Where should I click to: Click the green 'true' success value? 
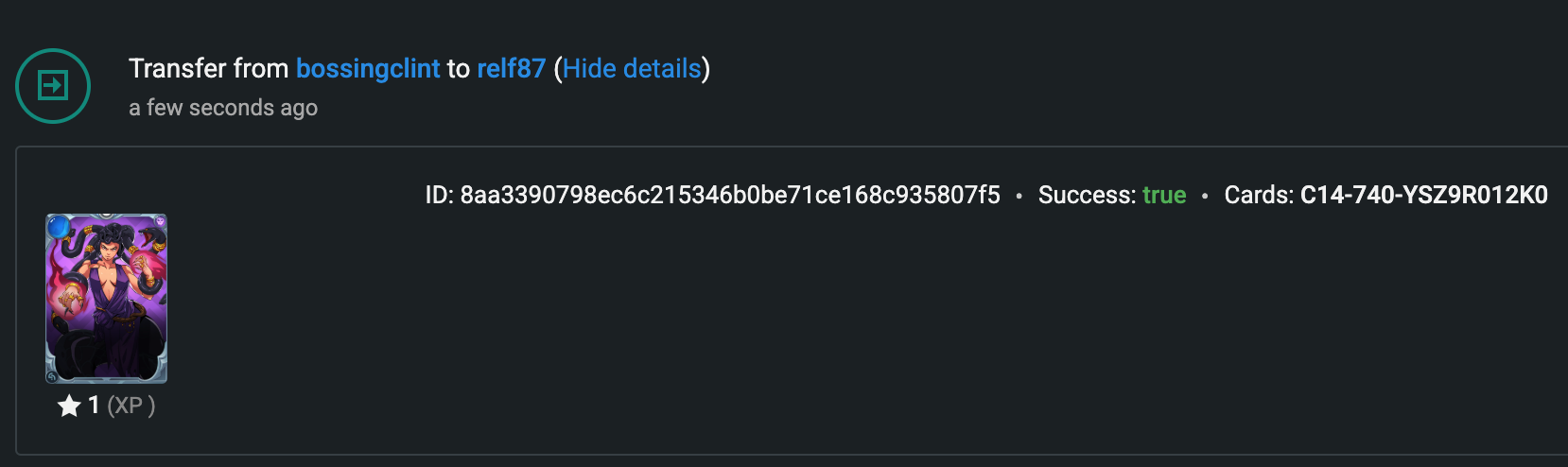pyautogui.click(x=1164, y=196)
